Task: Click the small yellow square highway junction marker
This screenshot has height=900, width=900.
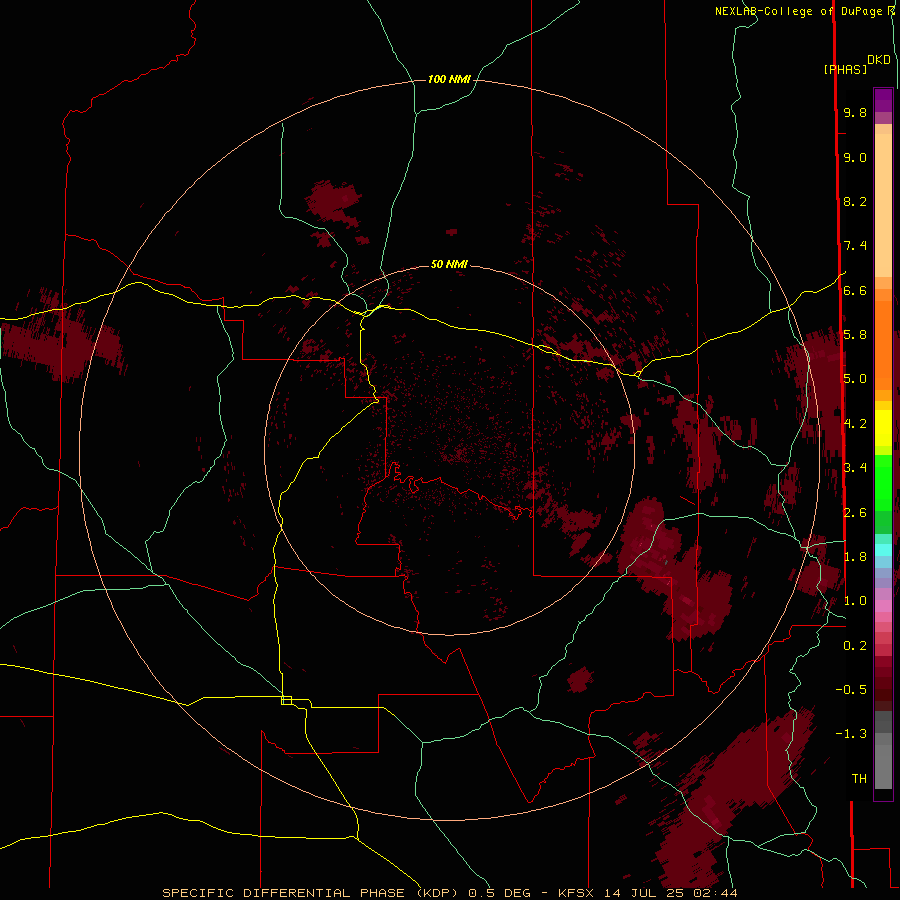Action: pyautogui.click(x=286, y=700)
